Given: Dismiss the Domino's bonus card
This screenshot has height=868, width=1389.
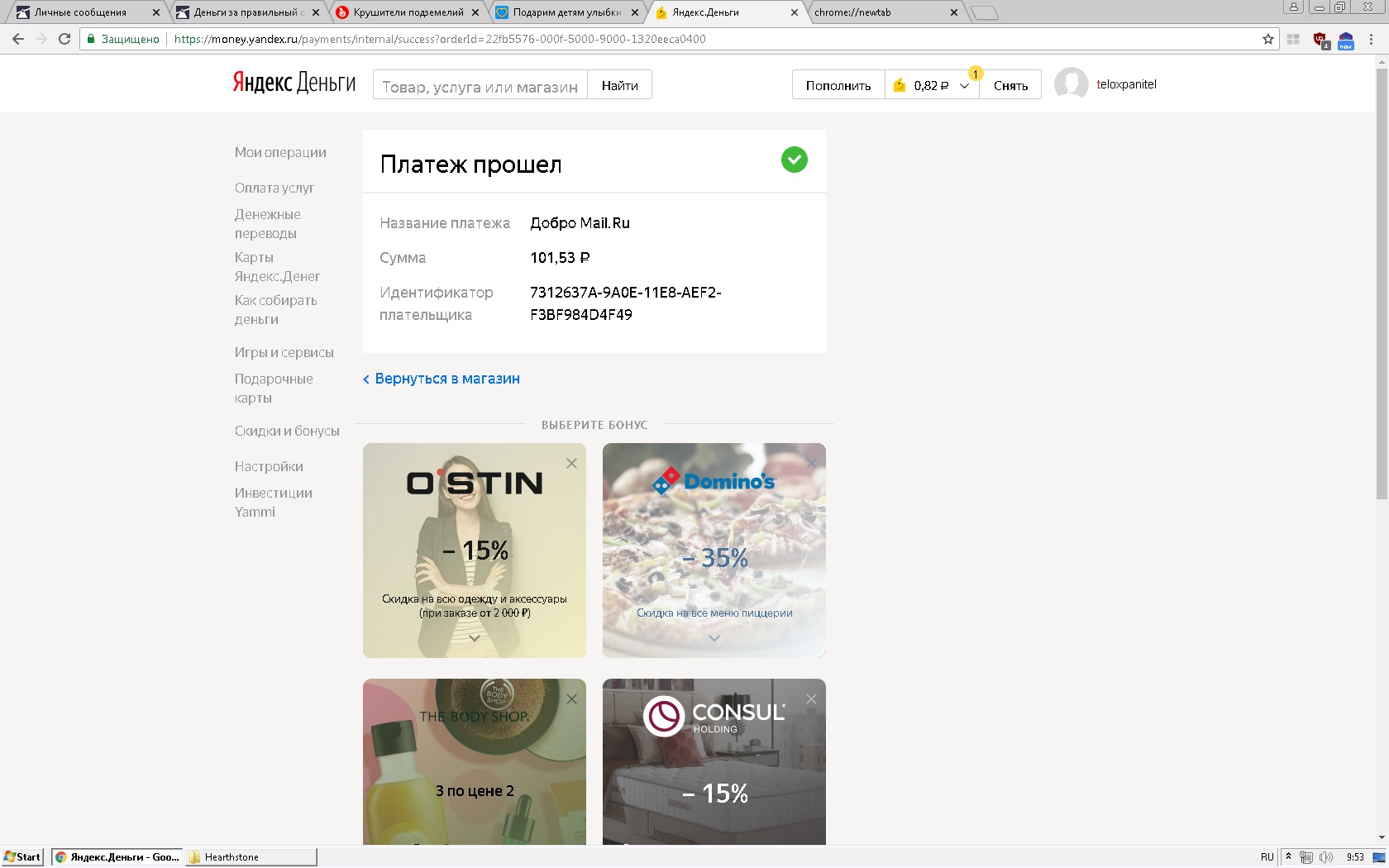Looking at the screenshot, I should point(811,464).
